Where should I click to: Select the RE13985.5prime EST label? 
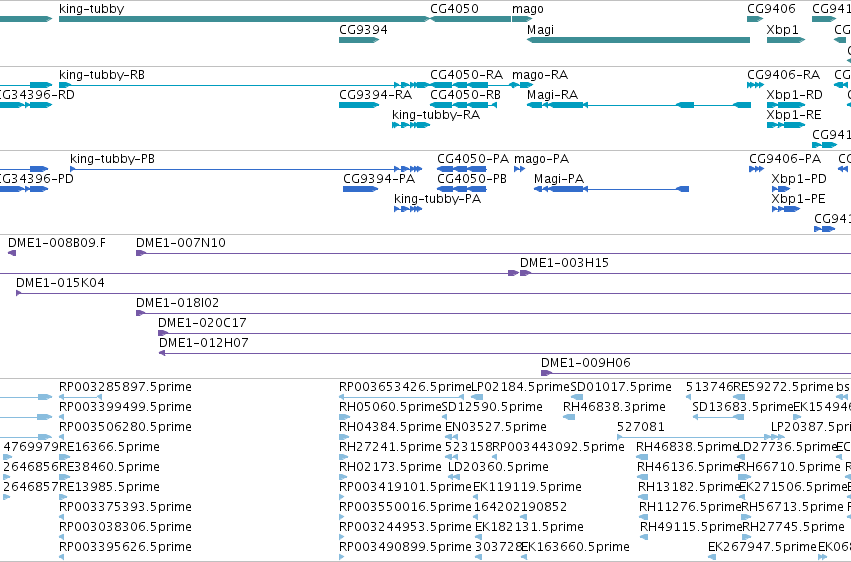click(109, 488)
